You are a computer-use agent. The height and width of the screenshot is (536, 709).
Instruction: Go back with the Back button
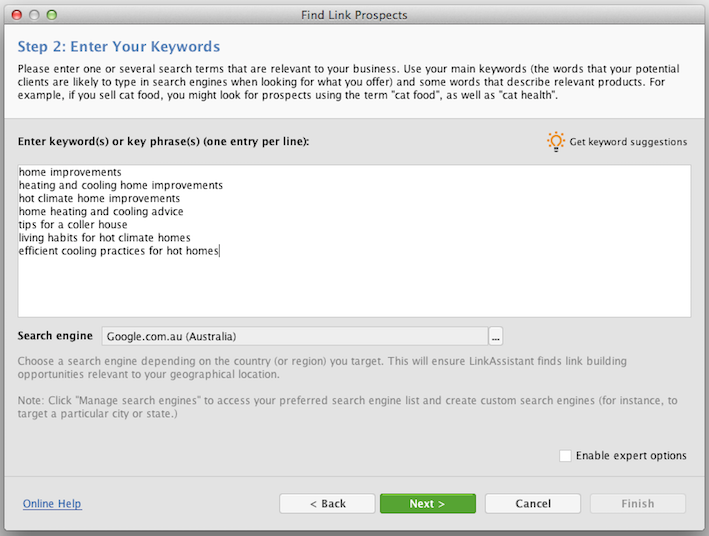pos(327,503)
